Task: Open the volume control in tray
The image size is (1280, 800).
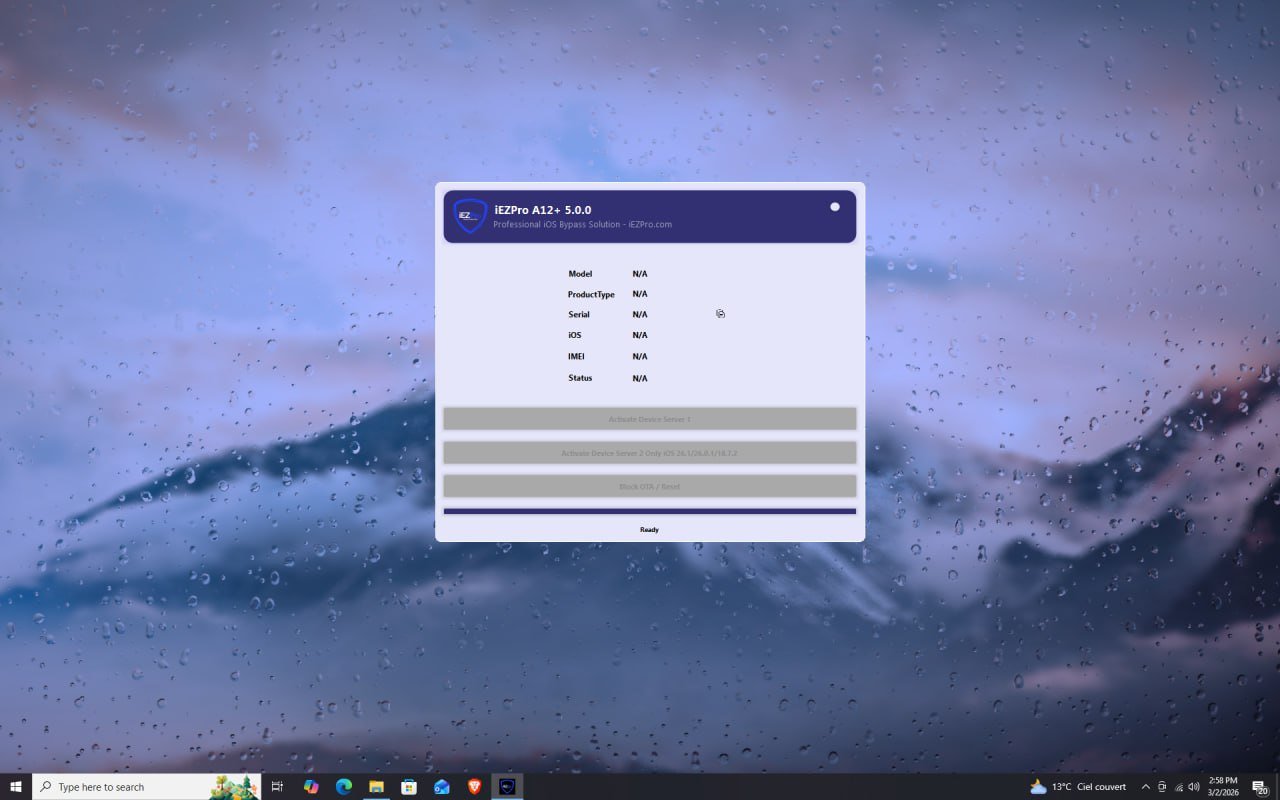Action: [1194, 787]
